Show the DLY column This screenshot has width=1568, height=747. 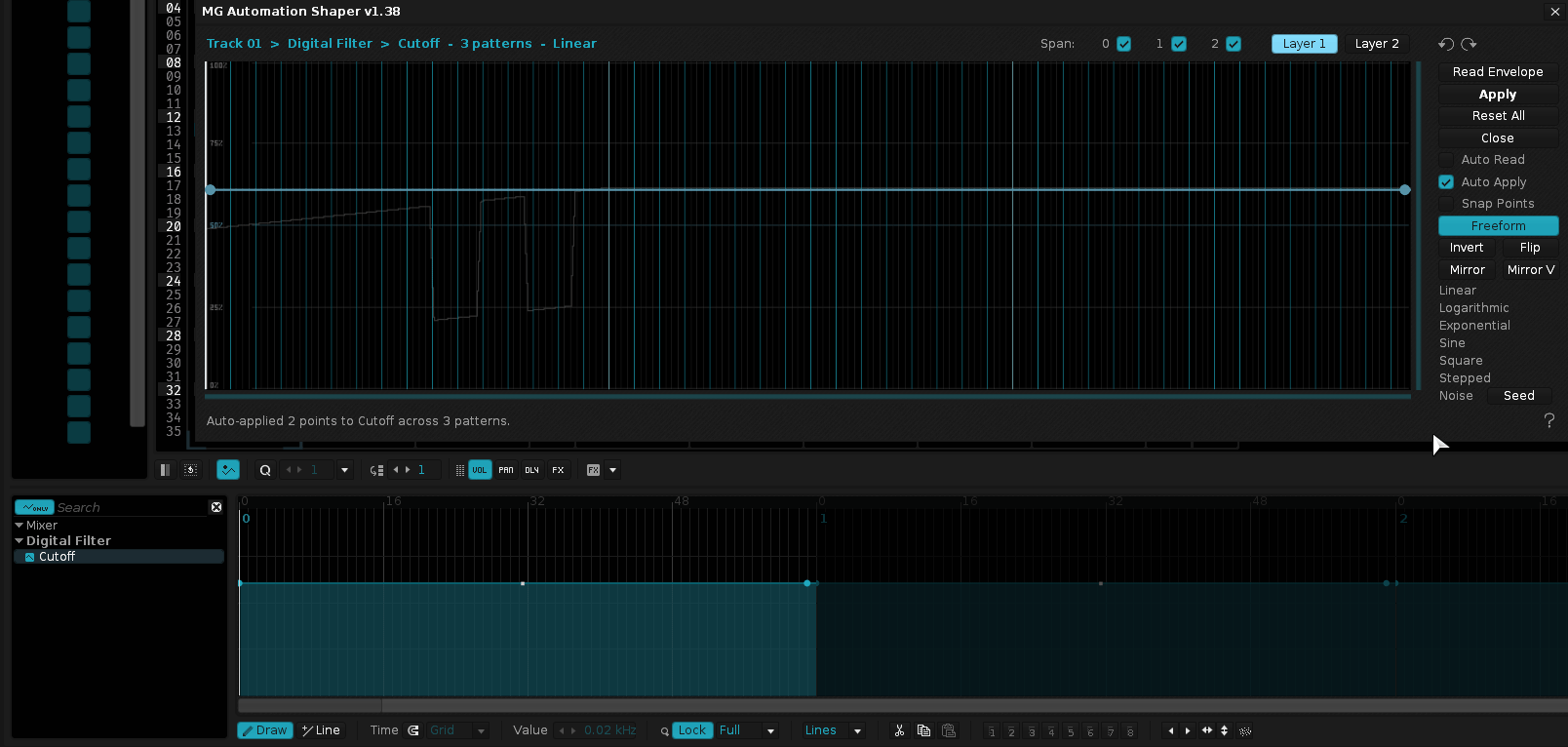pos(531,470)
